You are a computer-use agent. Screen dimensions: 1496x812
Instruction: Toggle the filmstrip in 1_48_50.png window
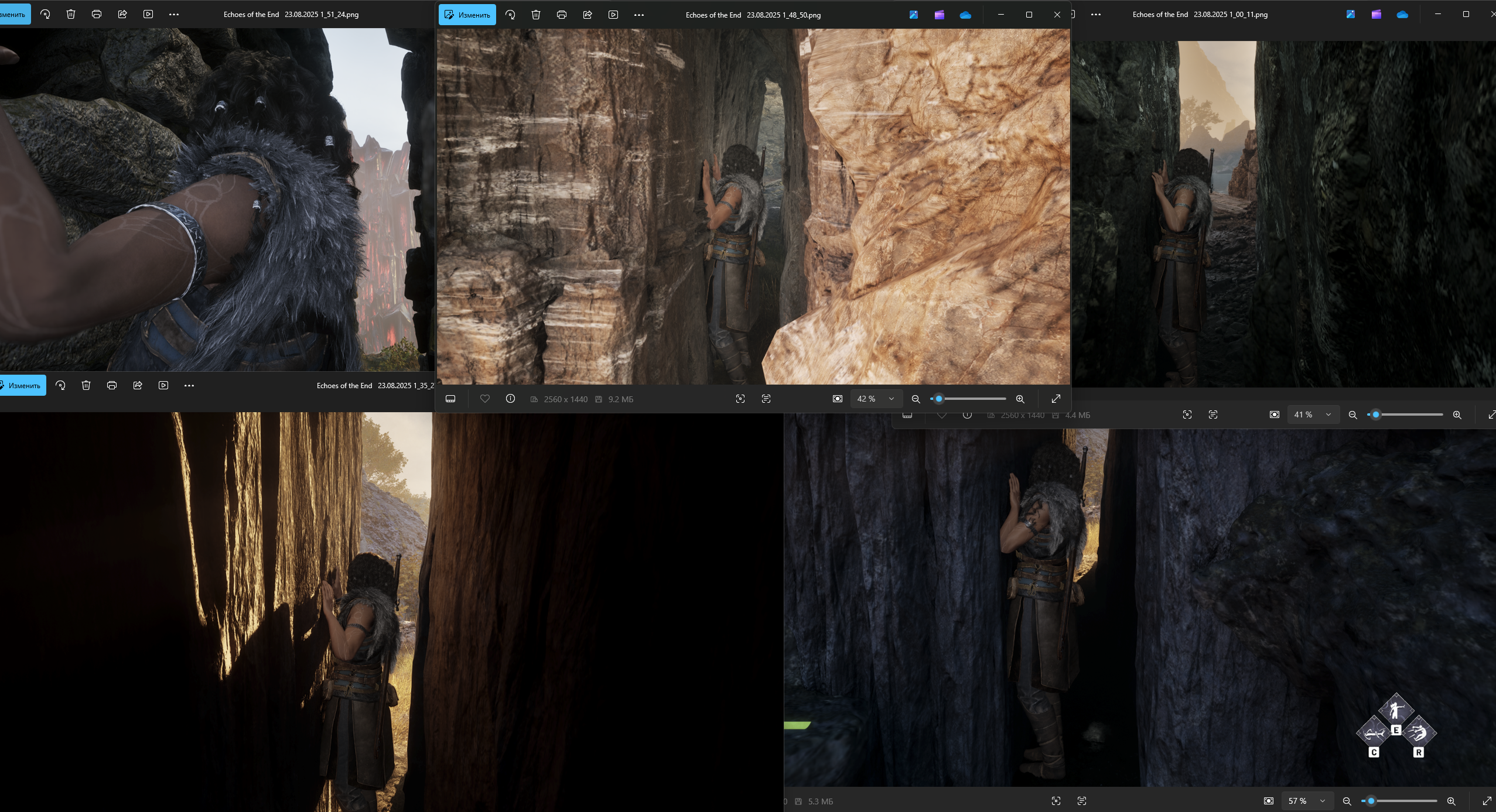[450, 399]
